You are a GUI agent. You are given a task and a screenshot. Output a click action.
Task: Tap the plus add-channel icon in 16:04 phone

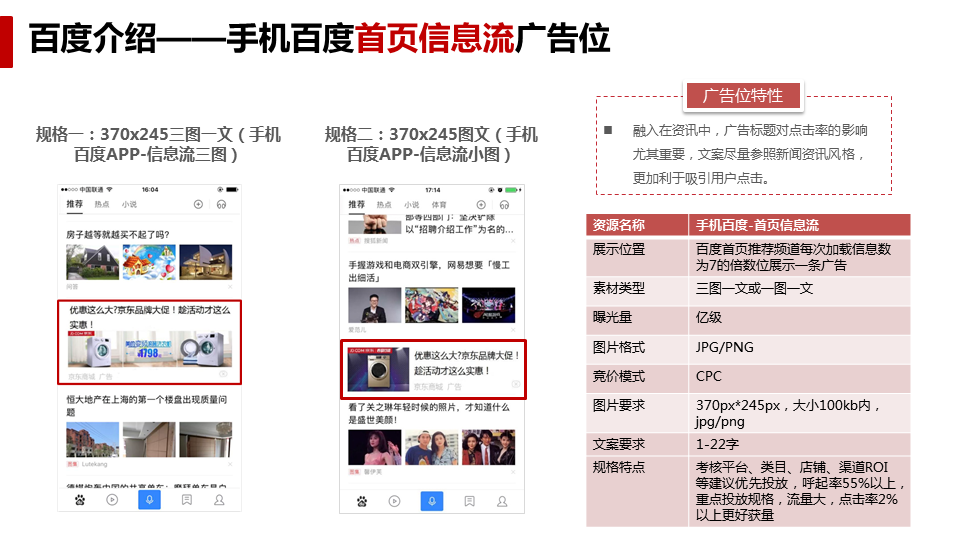pos(198,204)
